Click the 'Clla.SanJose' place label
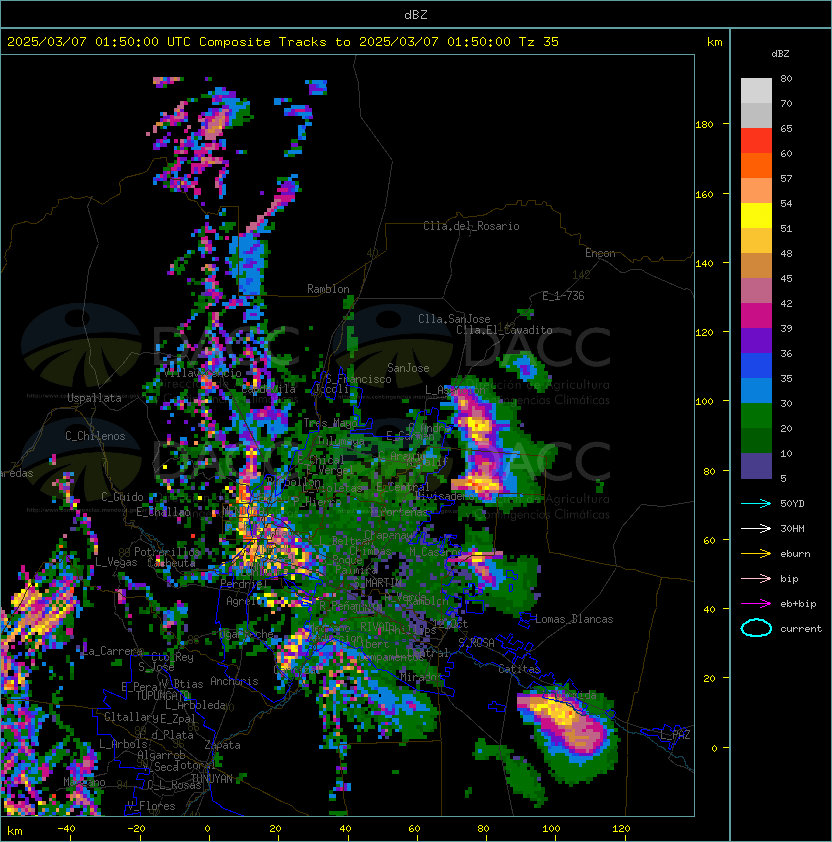Viewport: 832px width, 842px height. click(x=454, y=319)
